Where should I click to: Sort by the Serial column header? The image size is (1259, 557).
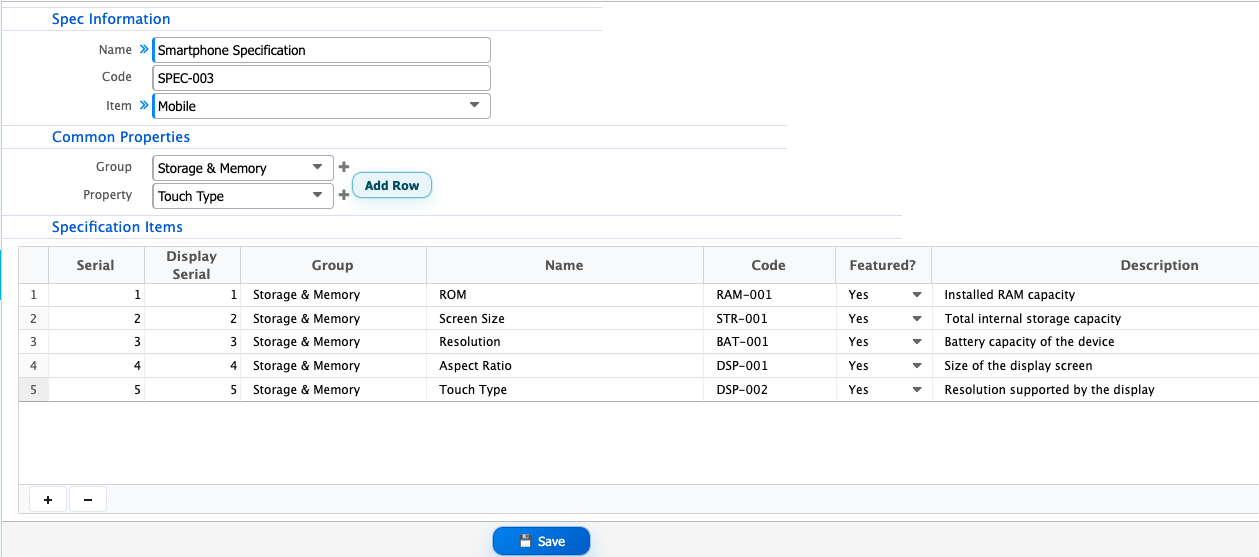96,265
